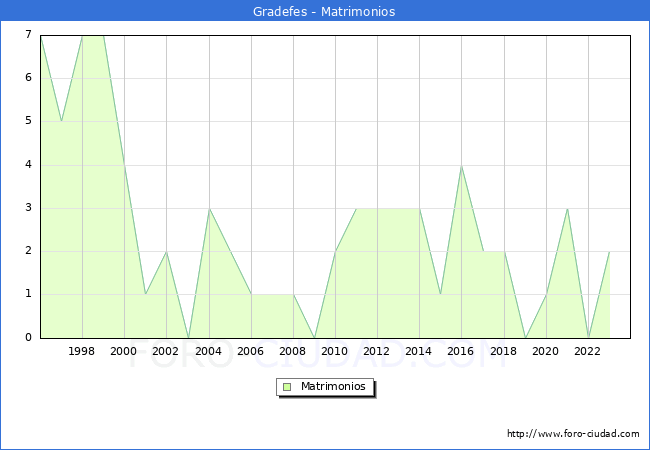Screen dimensions: 650x450
Task: Click the x-axis label 2010
Action: coord(335,351)
